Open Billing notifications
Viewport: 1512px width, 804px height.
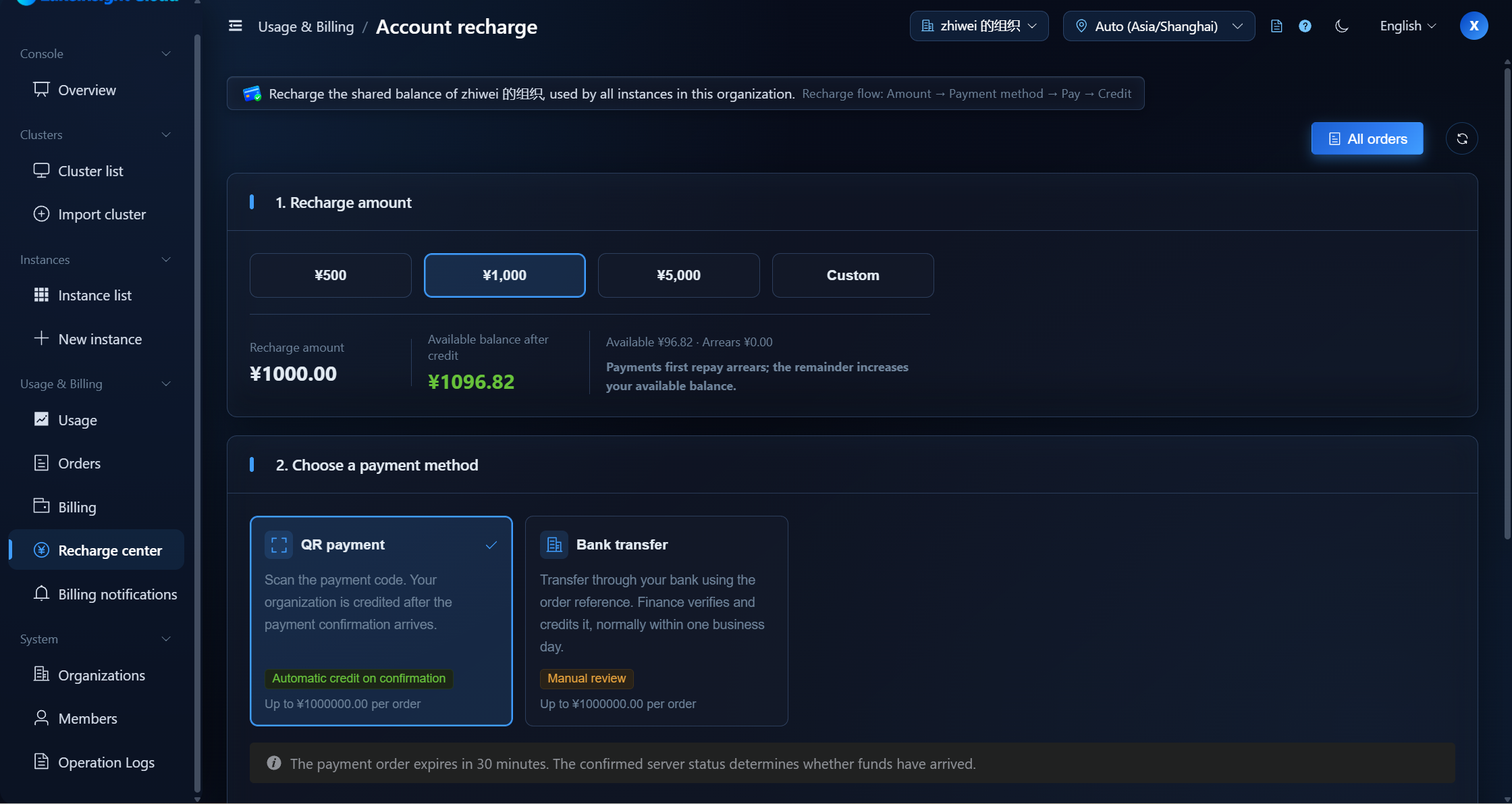(96, 594)
